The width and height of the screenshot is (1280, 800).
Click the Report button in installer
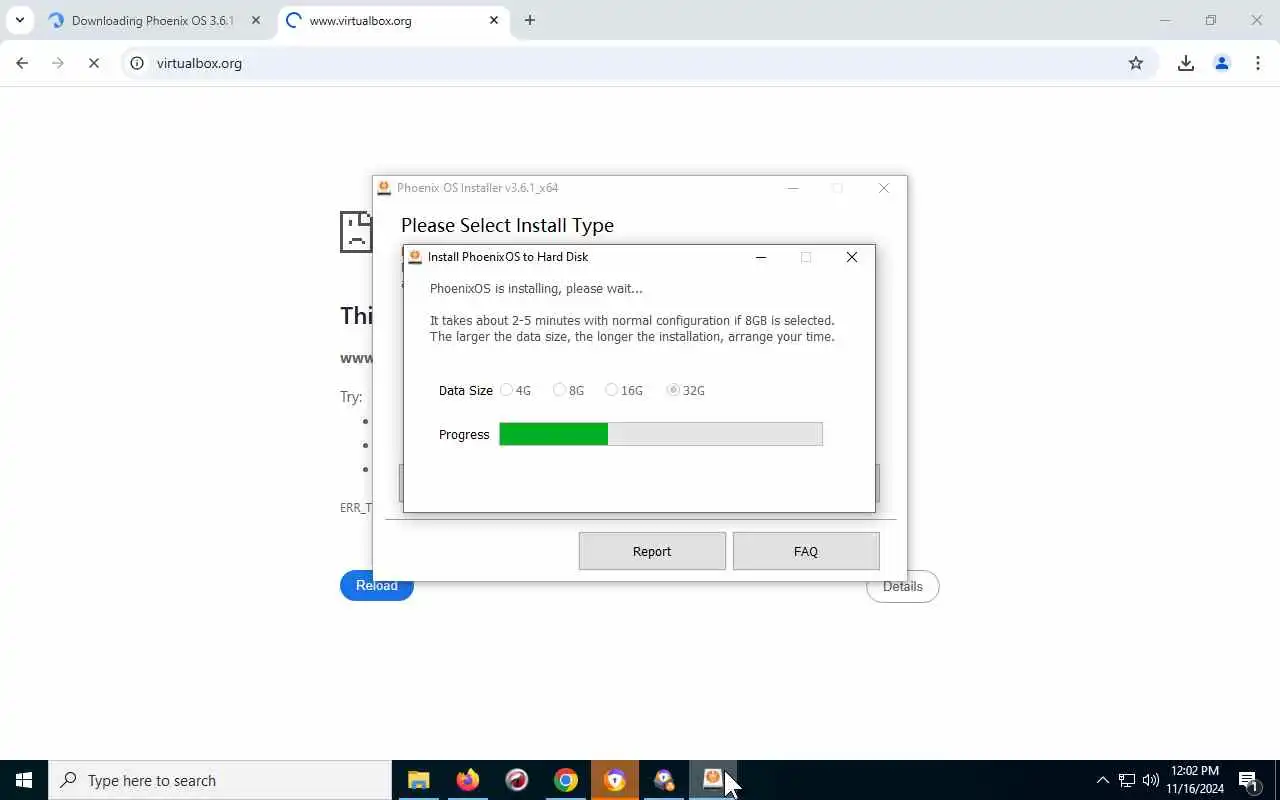pos(652,551)
